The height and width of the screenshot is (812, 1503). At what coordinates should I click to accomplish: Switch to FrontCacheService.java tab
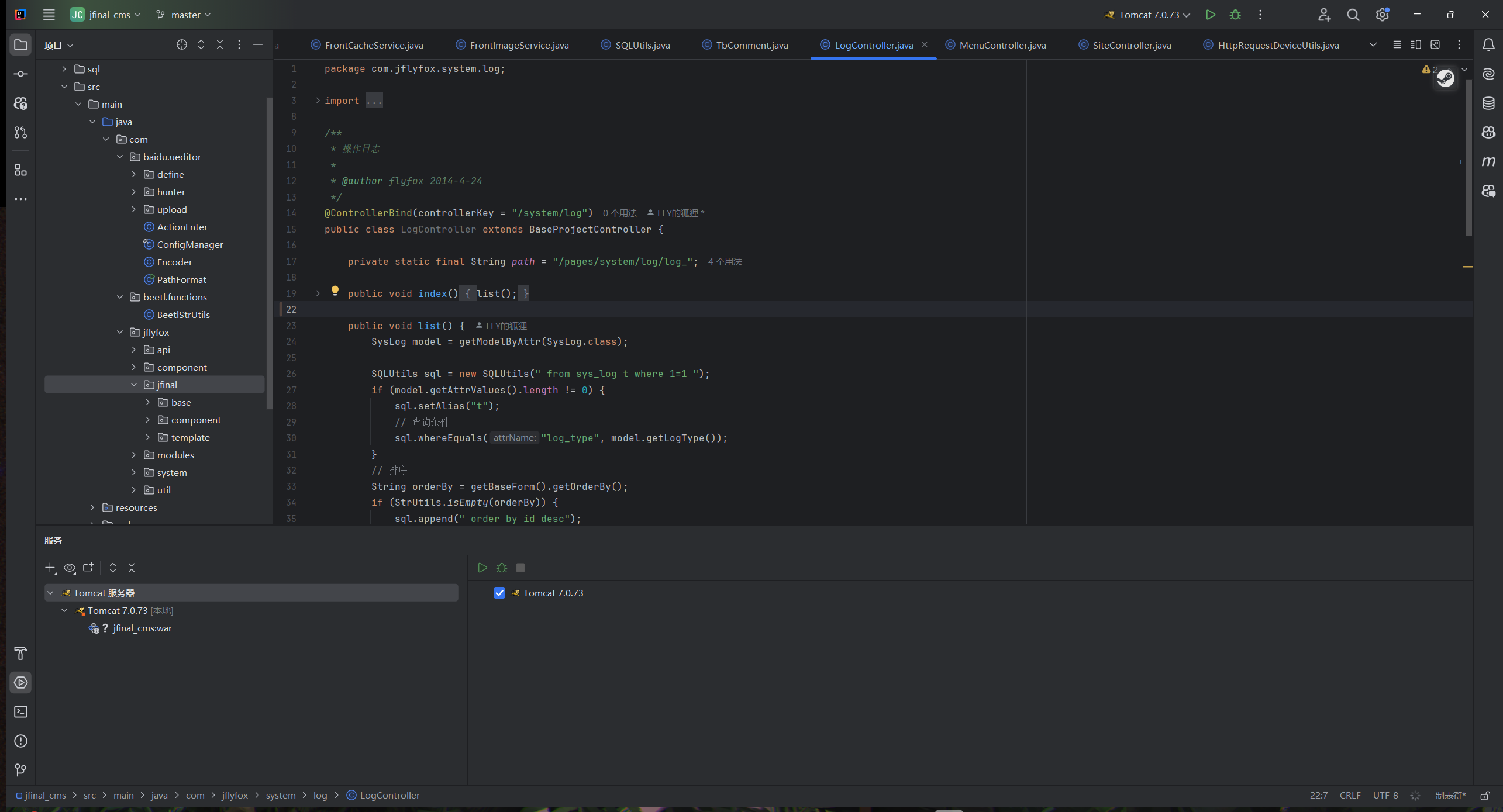[x=367, y=45]
